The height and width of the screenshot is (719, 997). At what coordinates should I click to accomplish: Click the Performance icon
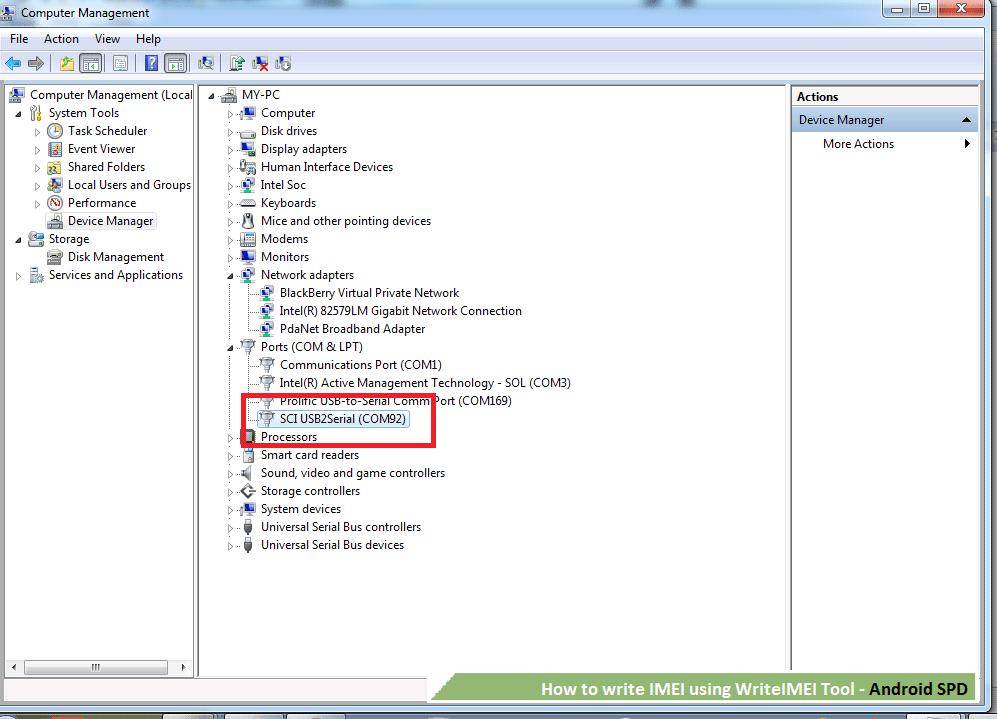(55, 203)
